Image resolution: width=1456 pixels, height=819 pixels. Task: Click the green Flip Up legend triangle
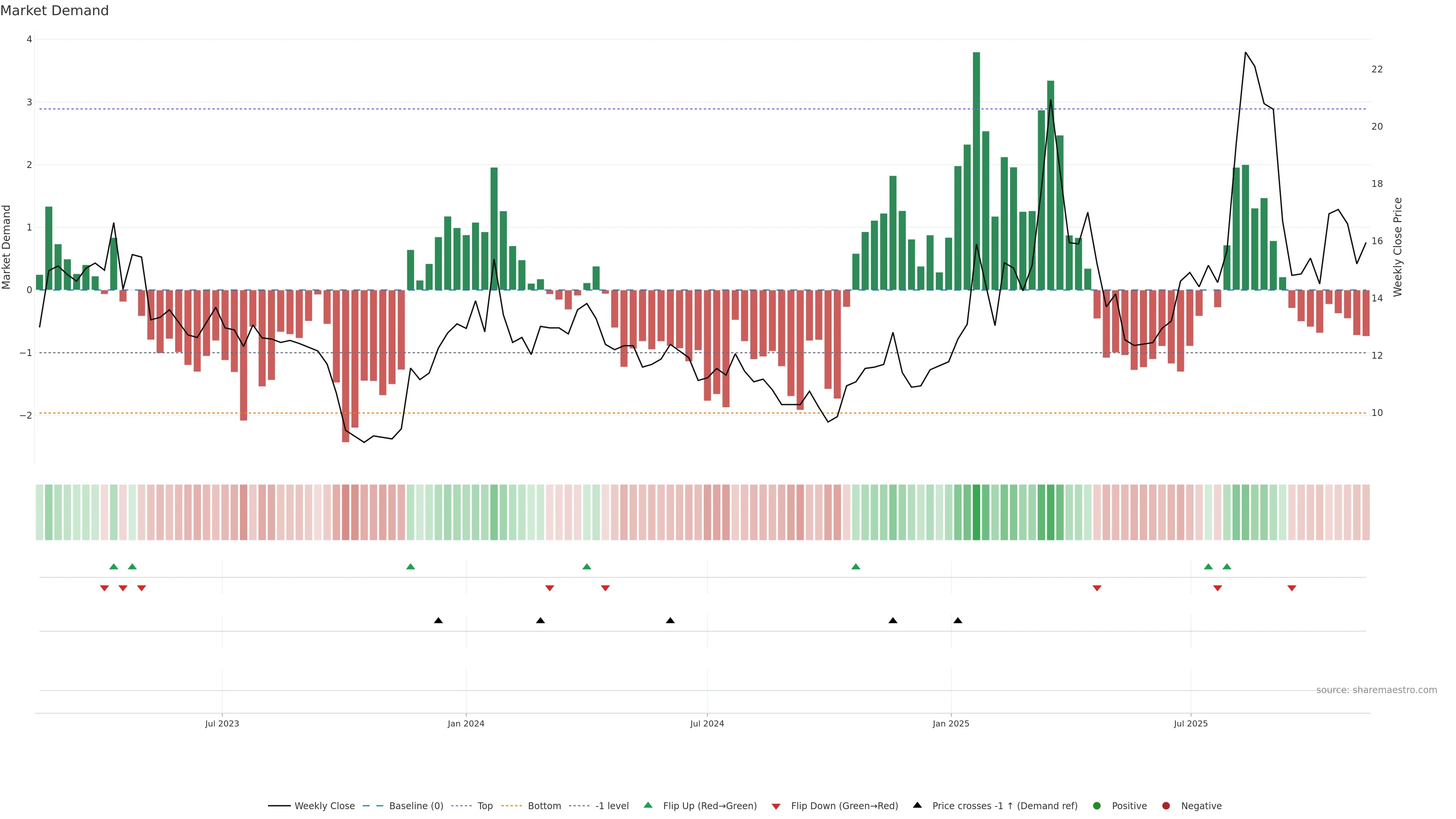[648, 805]
